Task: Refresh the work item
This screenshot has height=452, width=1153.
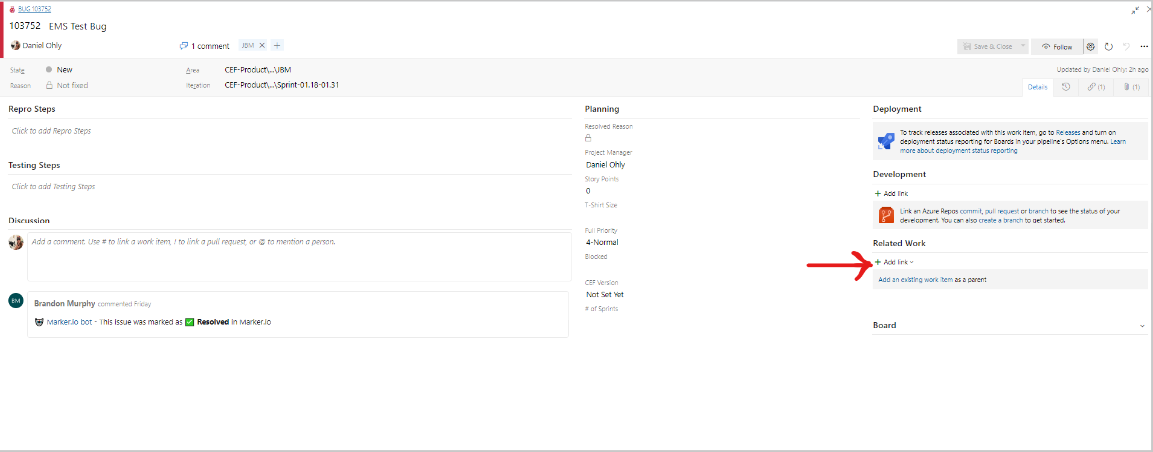Action: coord(1109,46)
